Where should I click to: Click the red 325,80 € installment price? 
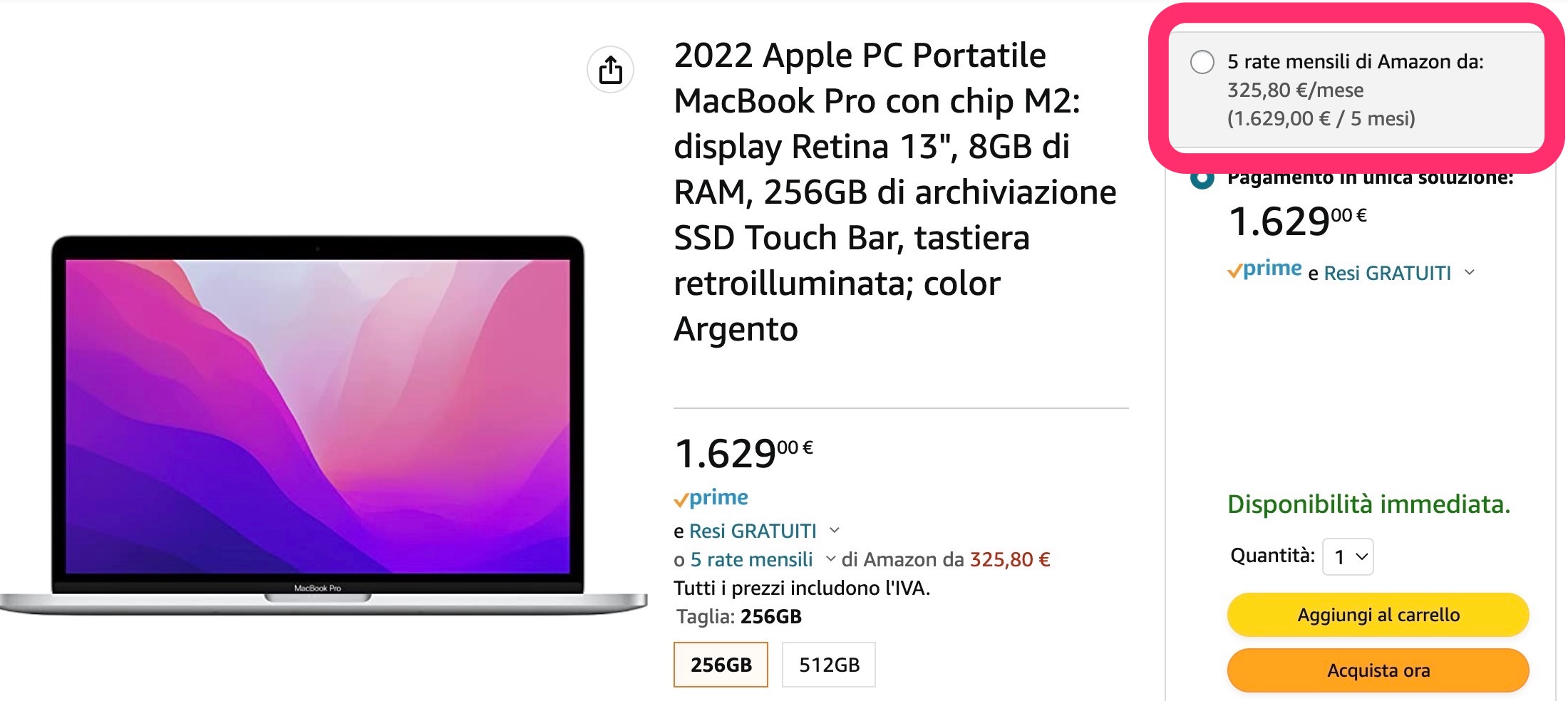(x=1010, y=560)
